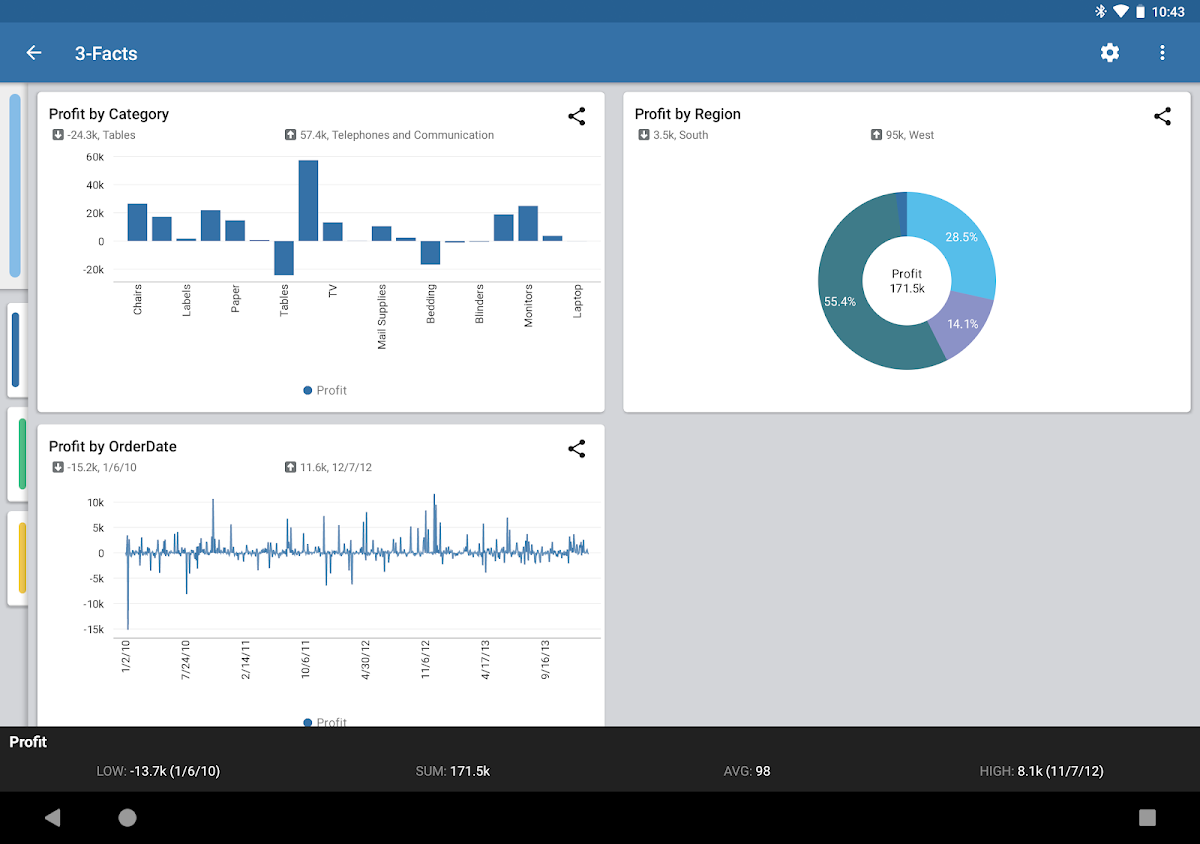This screenshot has height=844, width=1200.
Task: Open the three-dot overflow menu
Action: (1162, 53)
